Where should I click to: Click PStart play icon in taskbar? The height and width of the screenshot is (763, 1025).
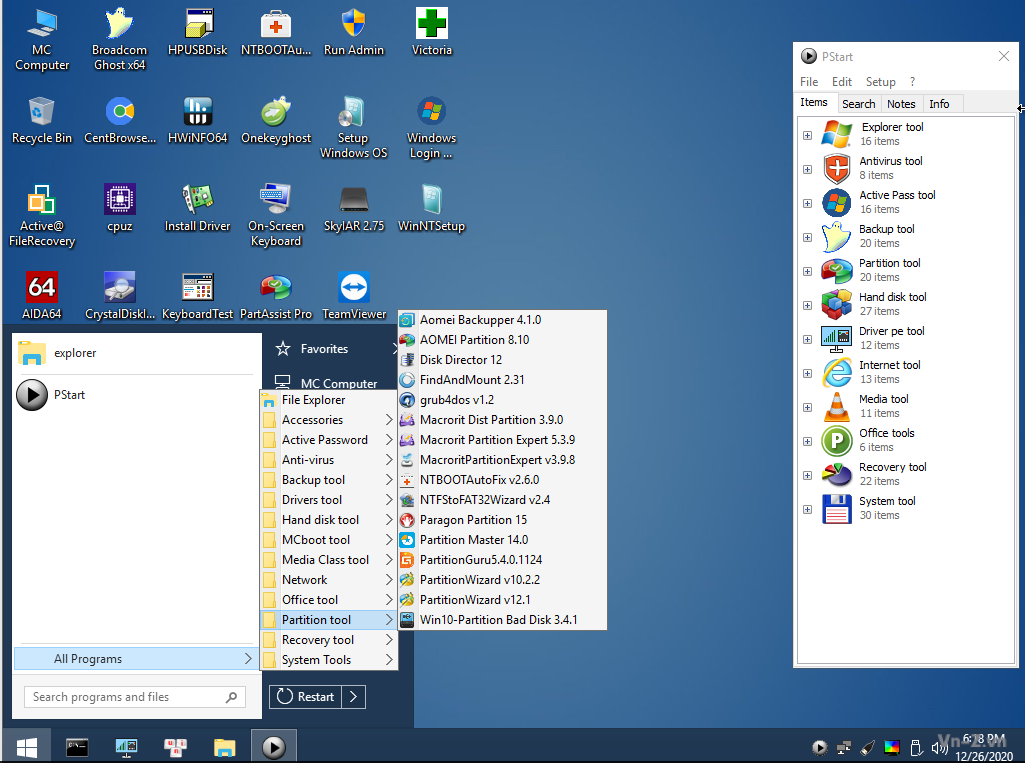coord(273,747)
